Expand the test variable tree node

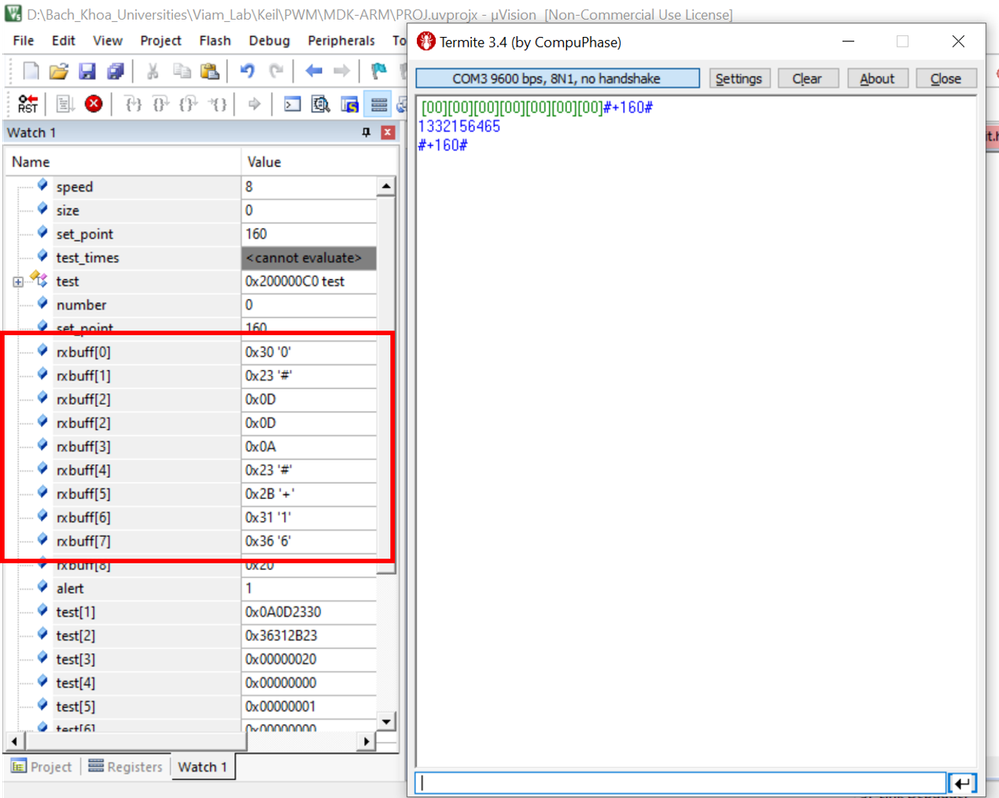(18, 282)
